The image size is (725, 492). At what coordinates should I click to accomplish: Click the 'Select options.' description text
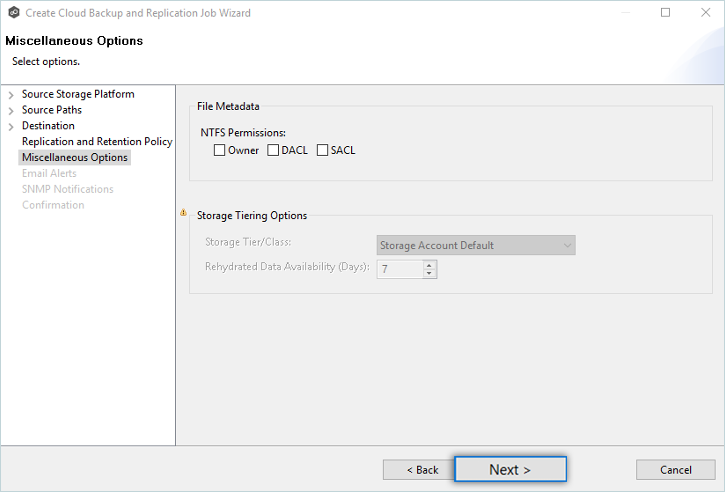[46, 62]
